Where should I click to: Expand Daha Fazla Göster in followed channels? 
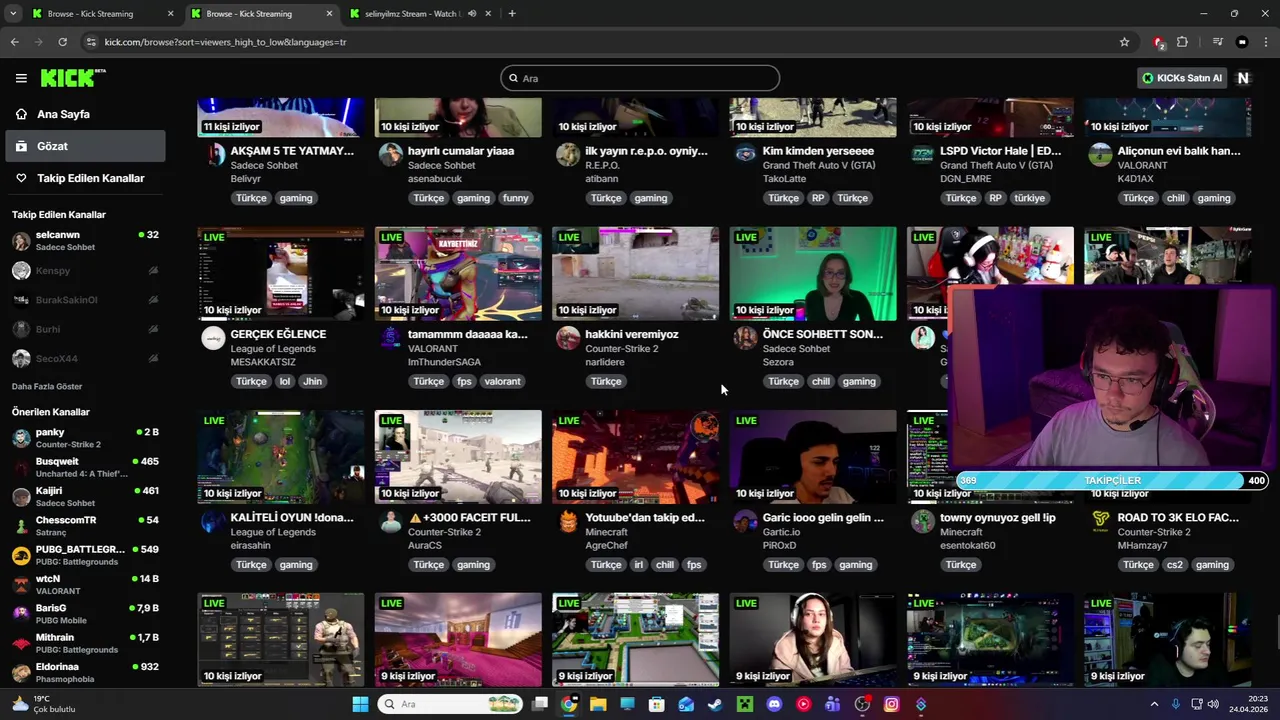(x=47, y=386)
